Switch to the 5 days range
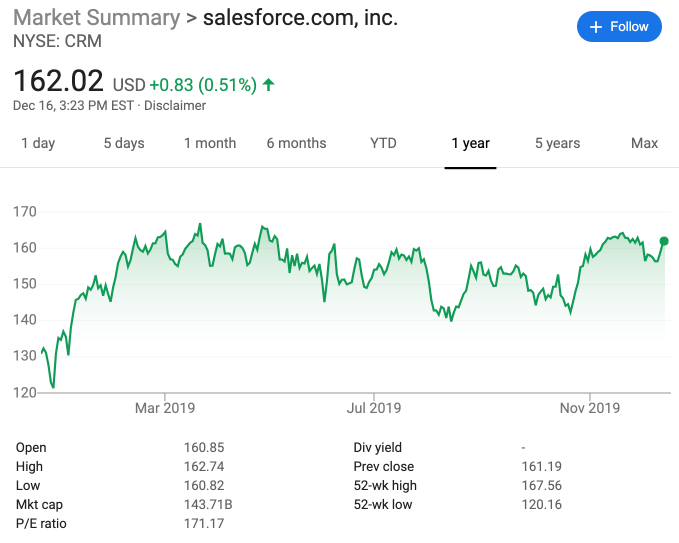The image size is (679, 543). point(124,143)
